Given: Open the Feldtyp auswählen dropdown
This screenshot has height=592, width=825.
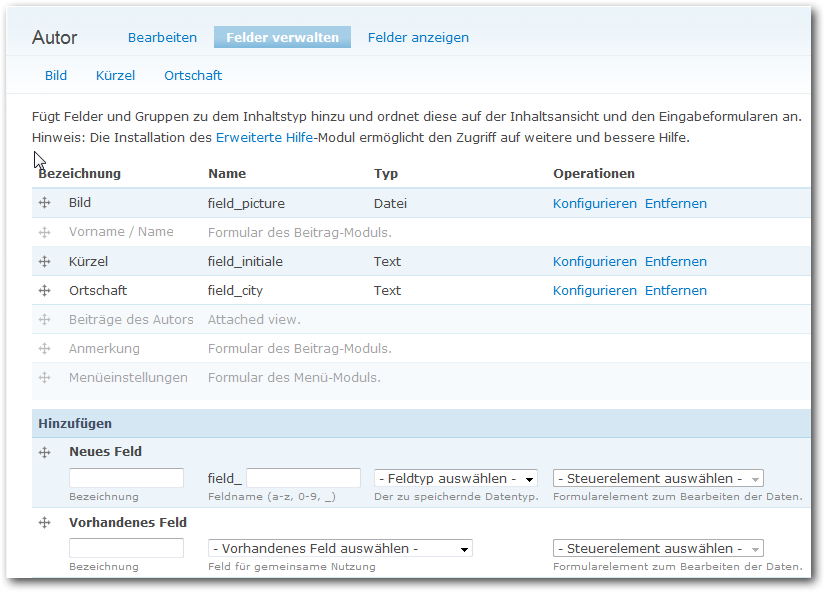Looking at the screenshot, I should (x=456, y=479).
